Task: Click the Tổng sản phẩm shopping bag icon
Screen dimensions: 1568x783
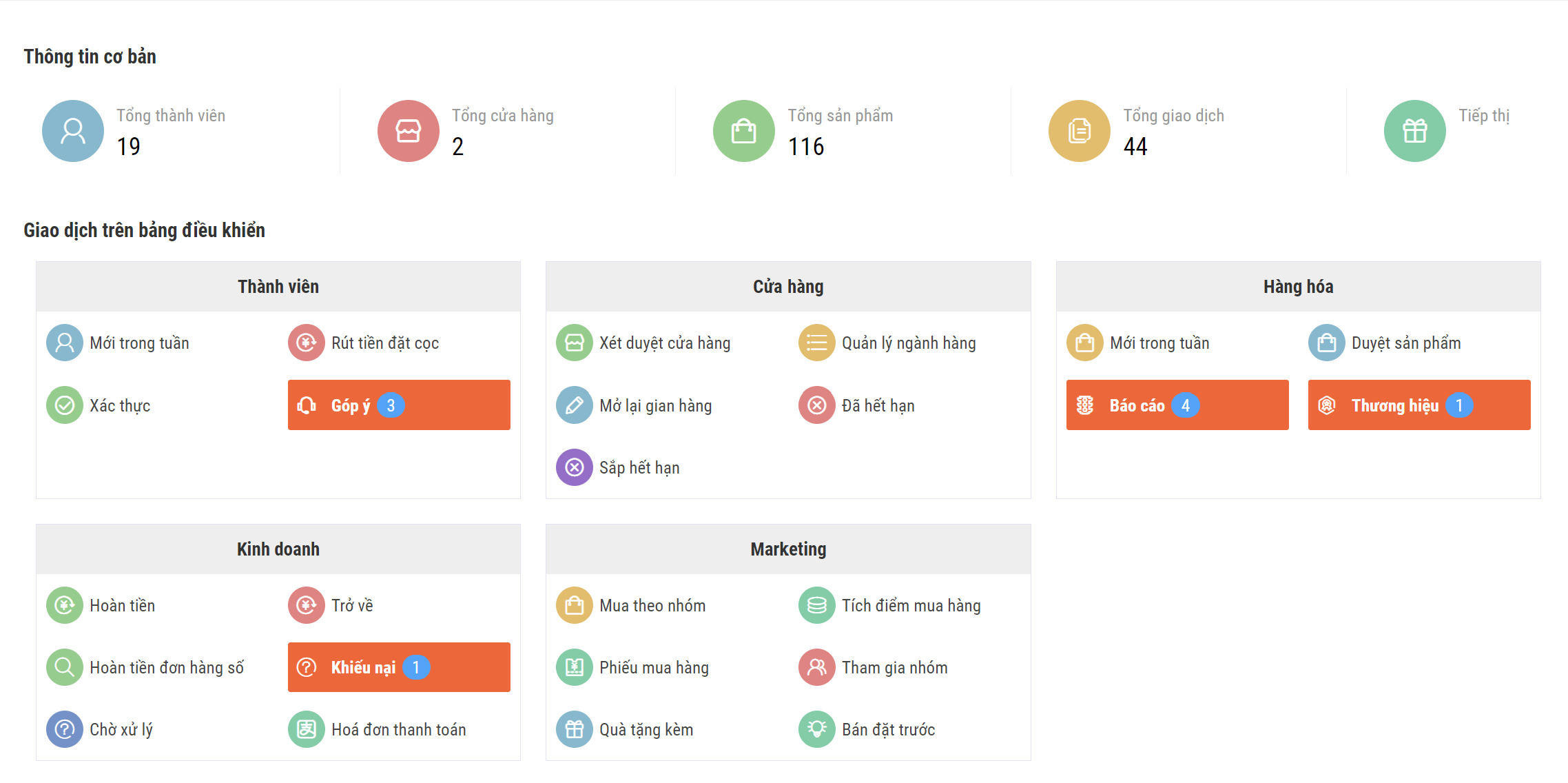Action: click(744, 131)
